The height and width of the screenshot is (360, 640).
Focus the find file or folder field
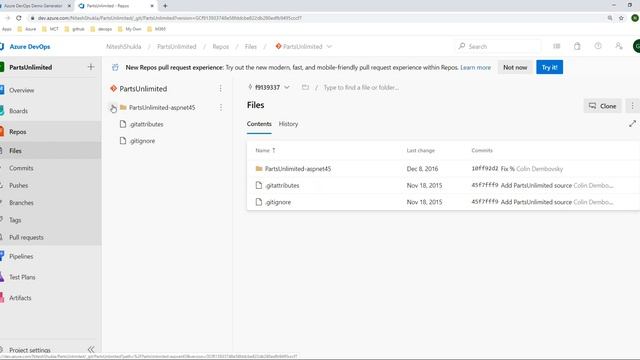[x=362, y=87]
